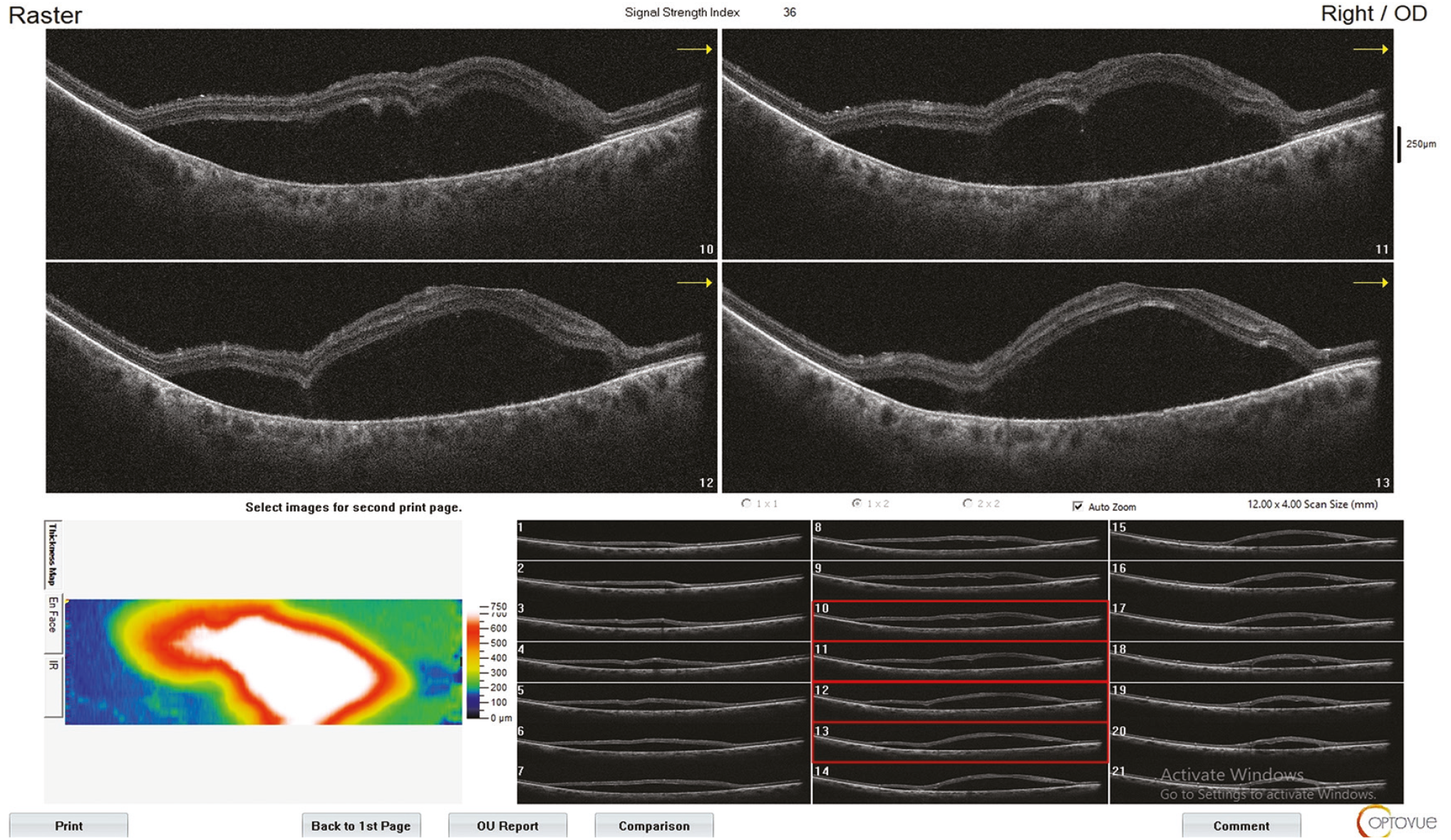Open the OU Report
Viewport: 1451px width, 840px height.
507,825
